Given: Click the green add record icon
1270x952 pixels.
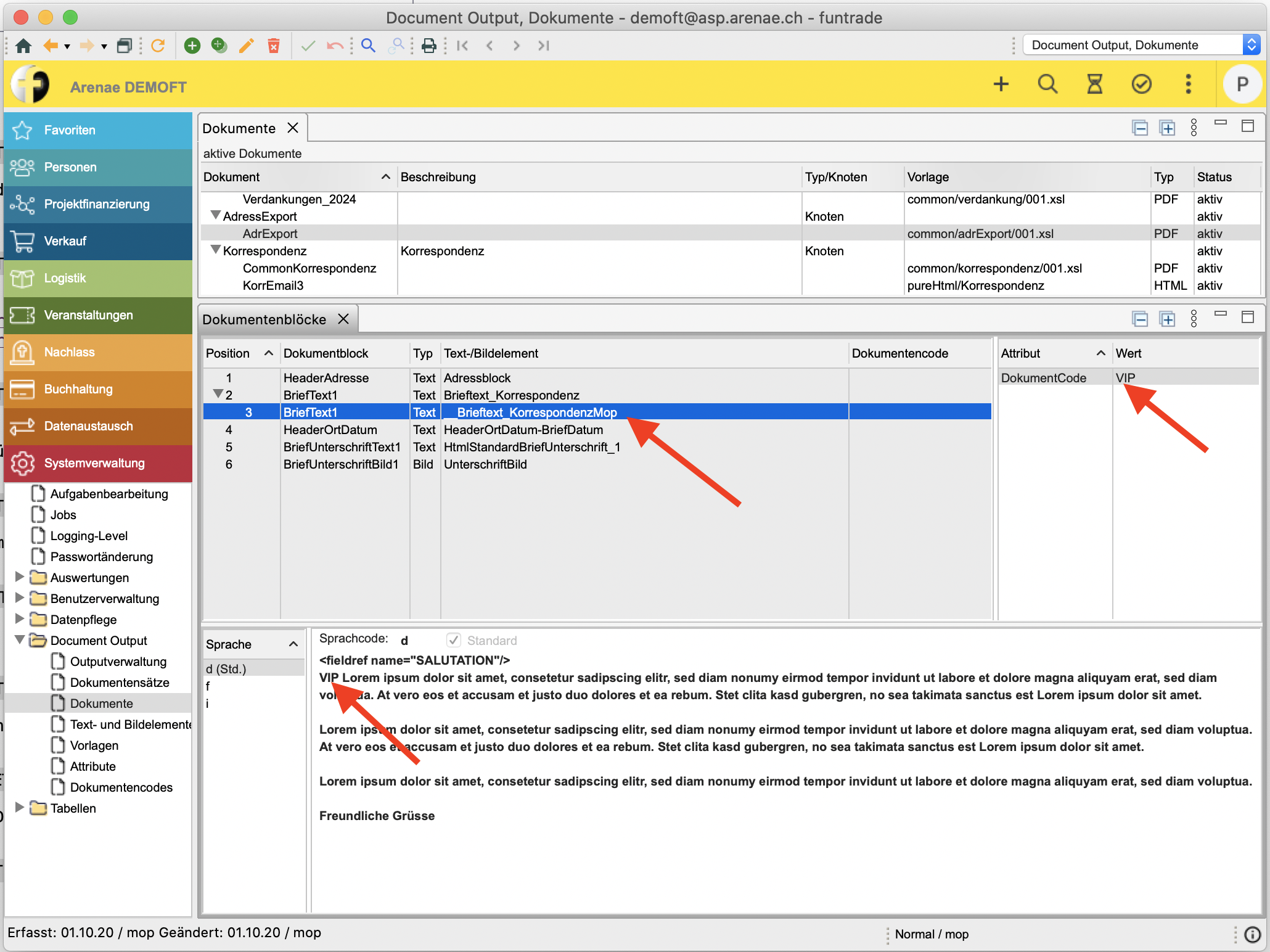Looking at the screenshot, I should (x=192, y=46).
